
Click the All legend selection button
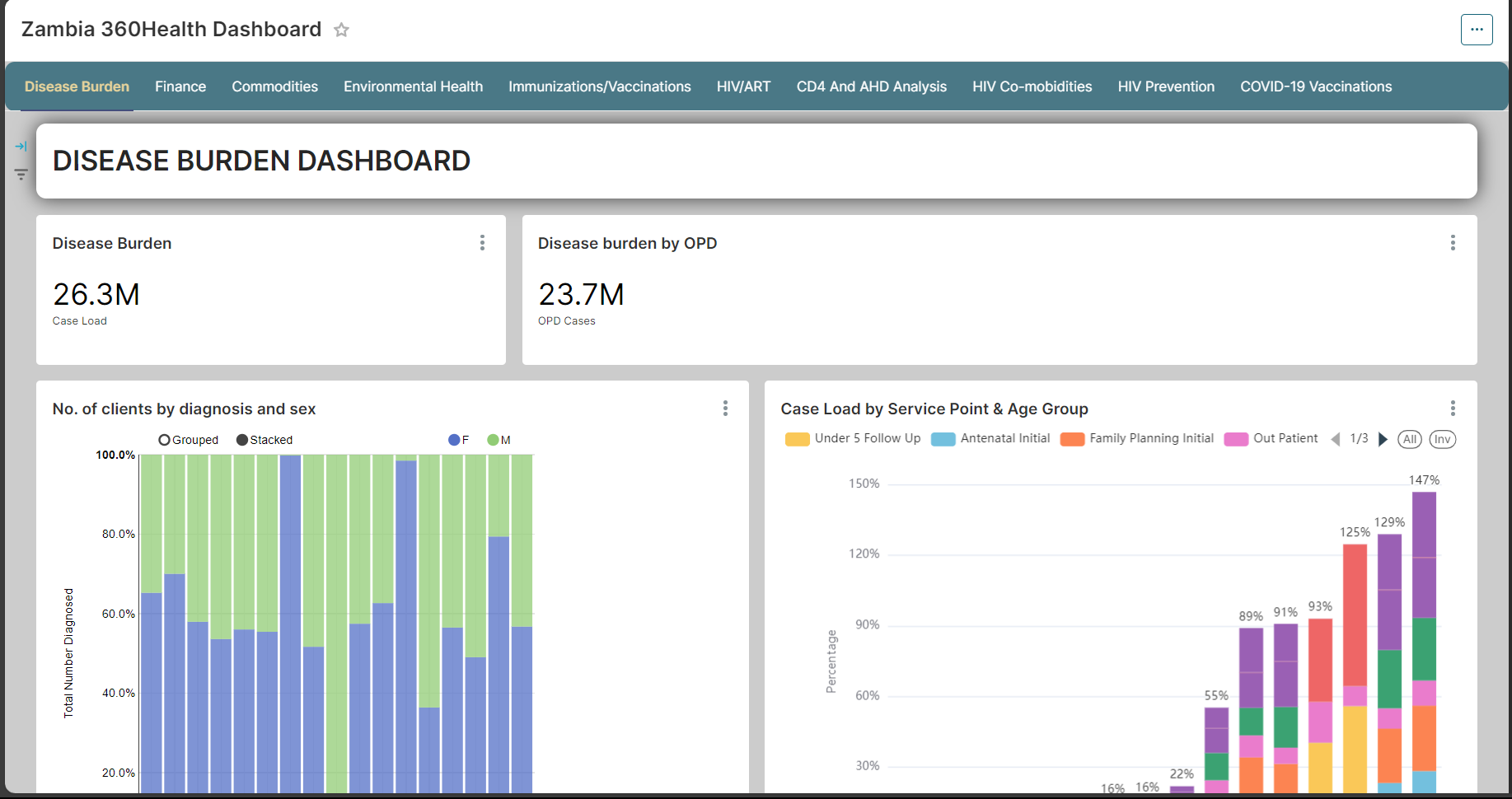pyautogui.click(x=1410, y=439)
